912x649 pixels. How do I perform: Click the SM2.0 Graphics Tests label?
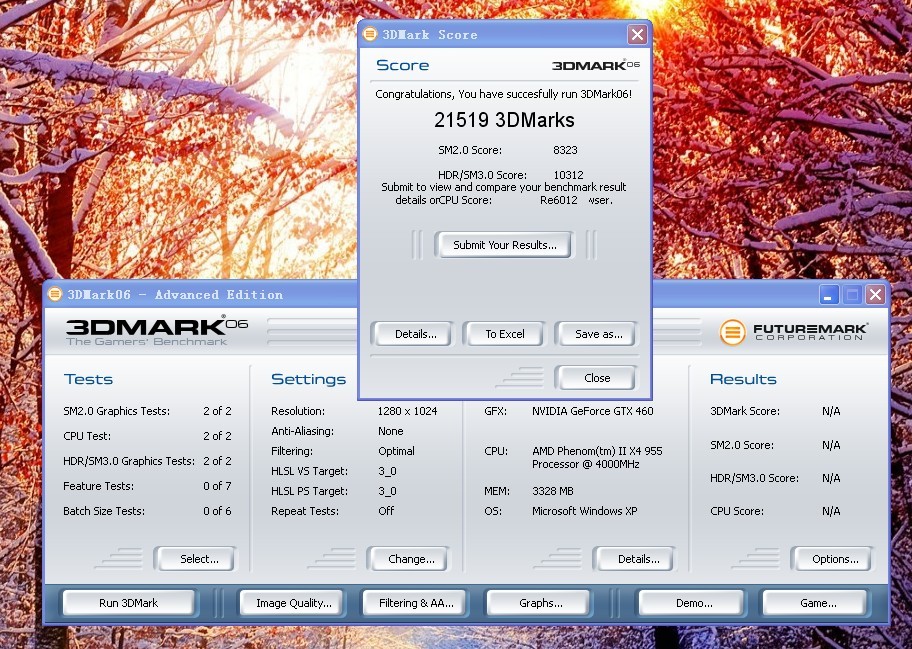(116, 411)
